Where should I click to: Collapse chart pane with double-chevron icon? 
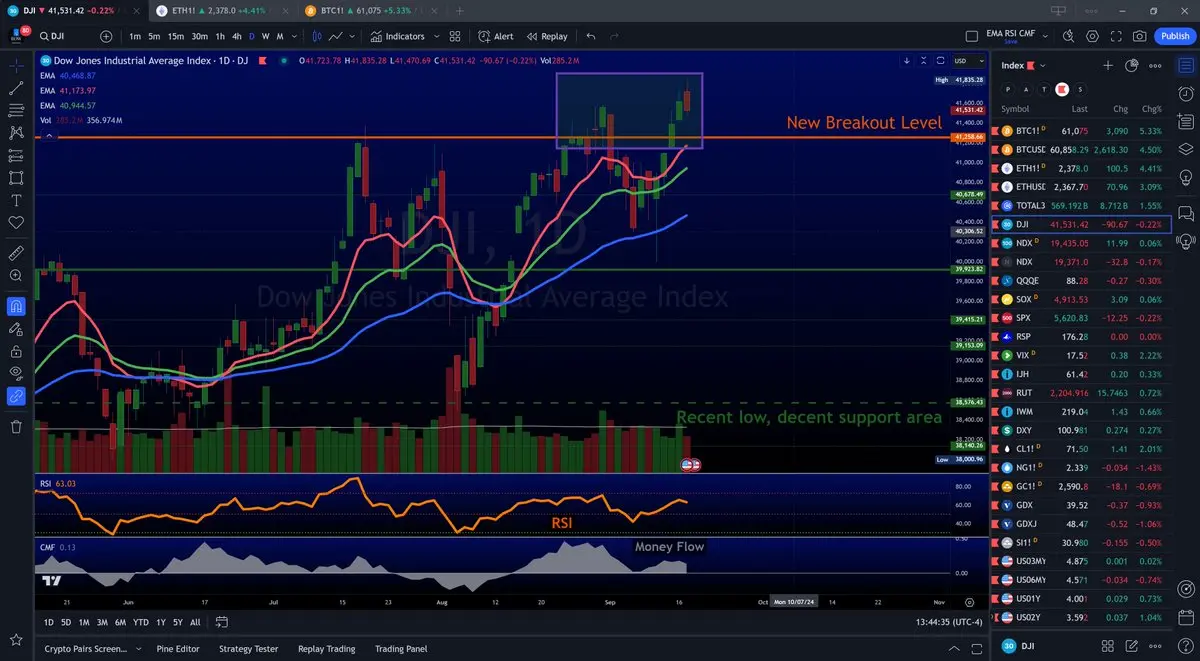point(924,60)
